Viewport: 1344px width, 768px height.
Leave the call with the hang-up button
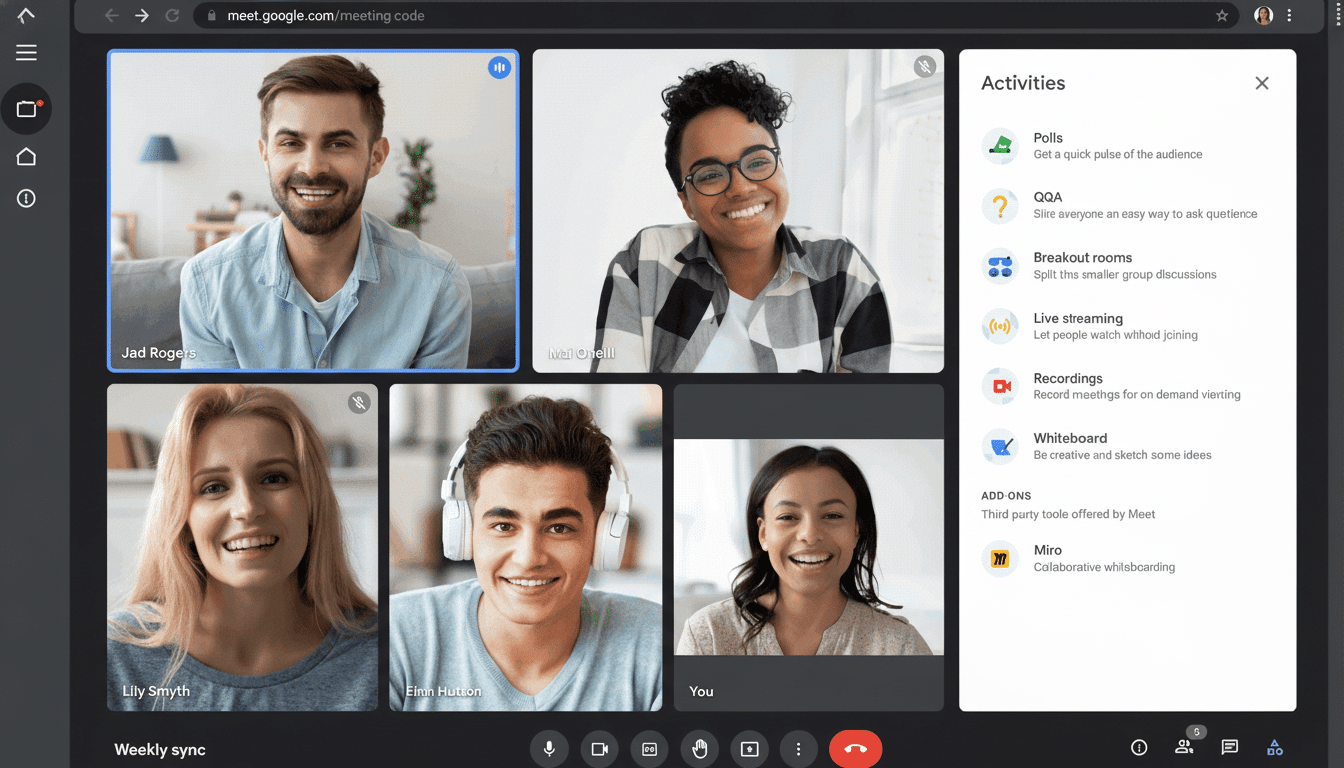tap(855, 748)
